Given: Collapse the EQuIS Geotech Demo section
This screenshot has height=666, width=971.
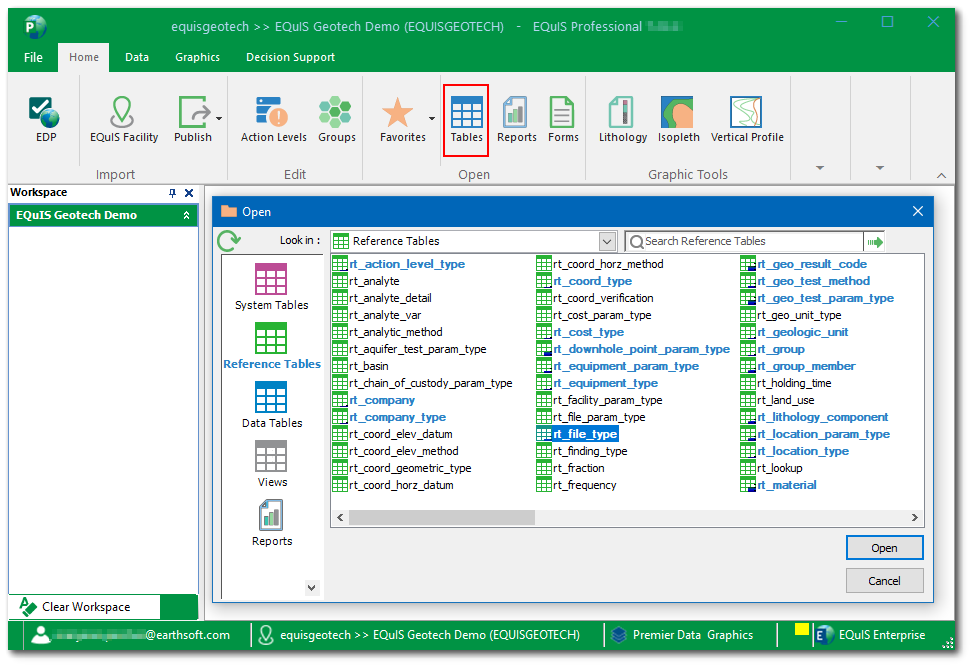Looking at the screenshot, I should (186, 215).
